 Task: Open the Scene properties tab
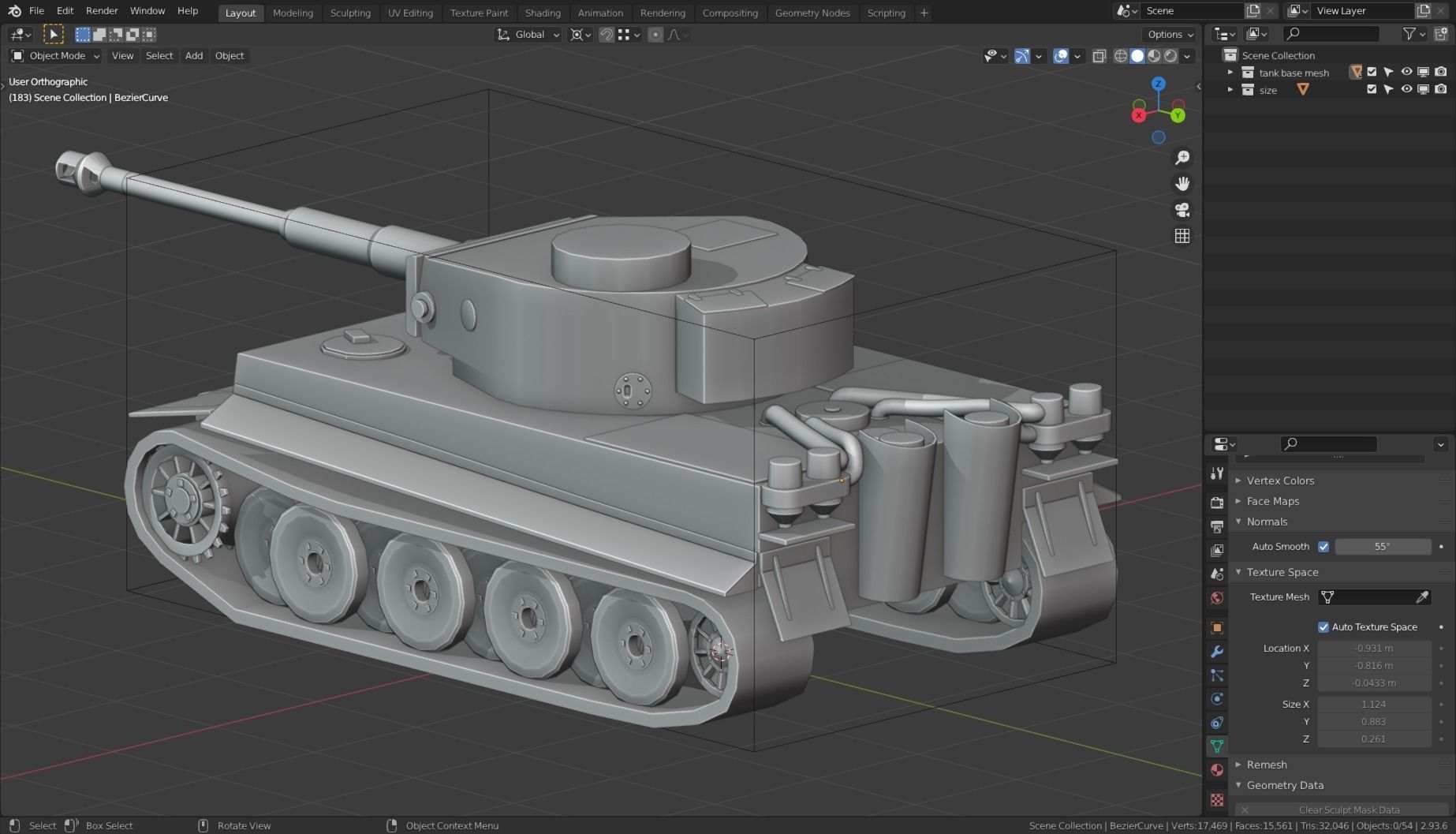1217,574
